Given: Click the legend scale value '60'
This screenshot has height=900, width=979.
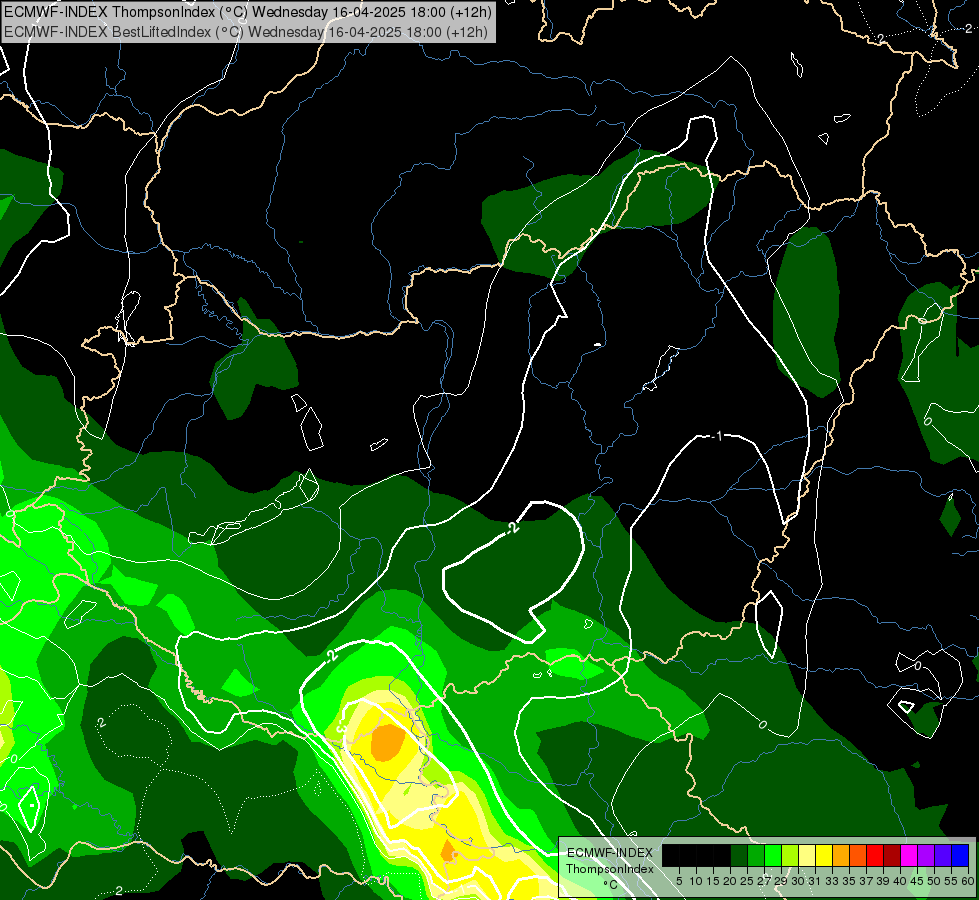Looking at the screenshot, I should [968, 881].
